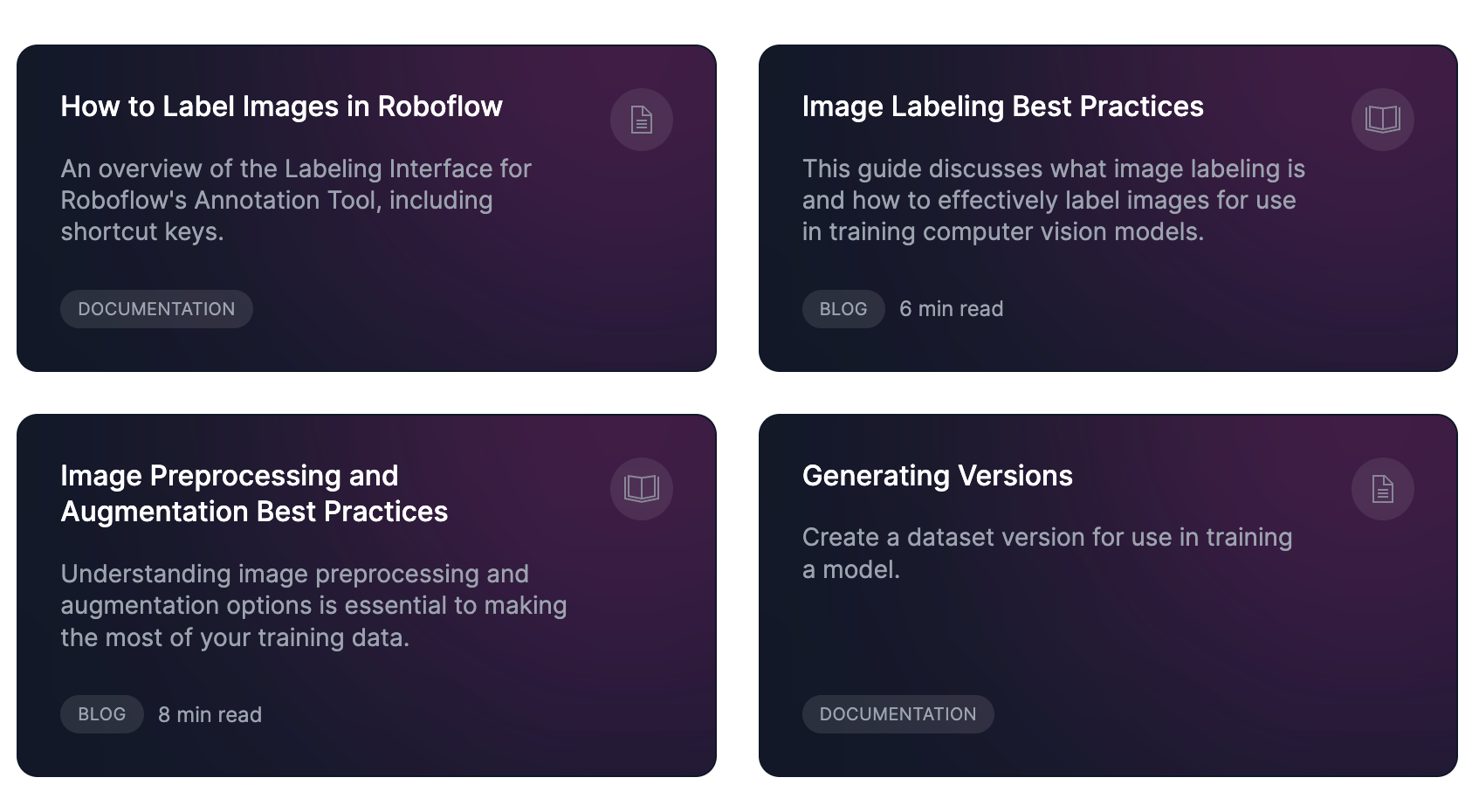The width and height of the screenshot is (1472, 812).
Task: Select the Generating Versions card
Action: tap(1109, 594)
